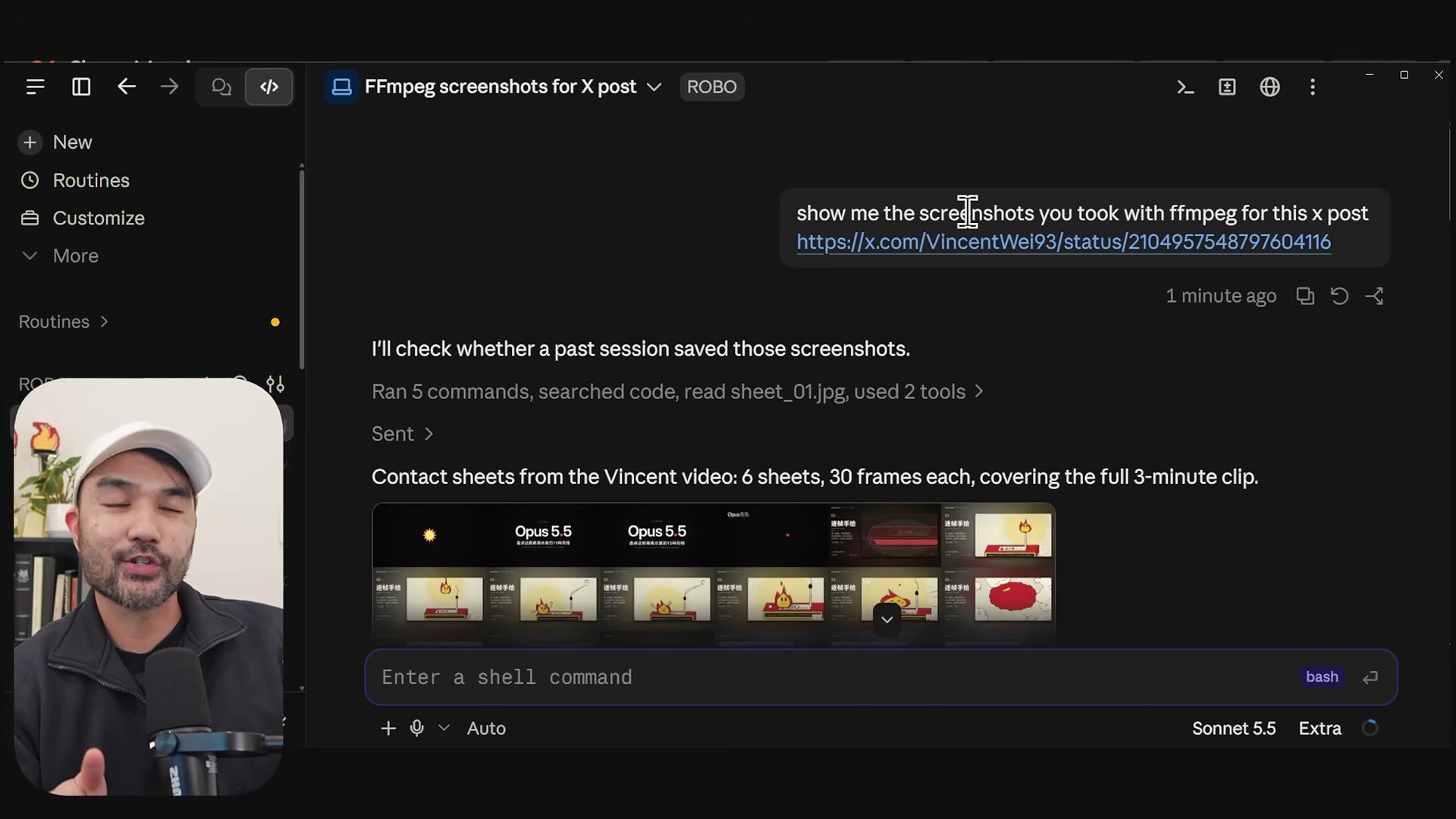
Task: Open the contact sheet thumbnail image
Action: pos(714,574)
